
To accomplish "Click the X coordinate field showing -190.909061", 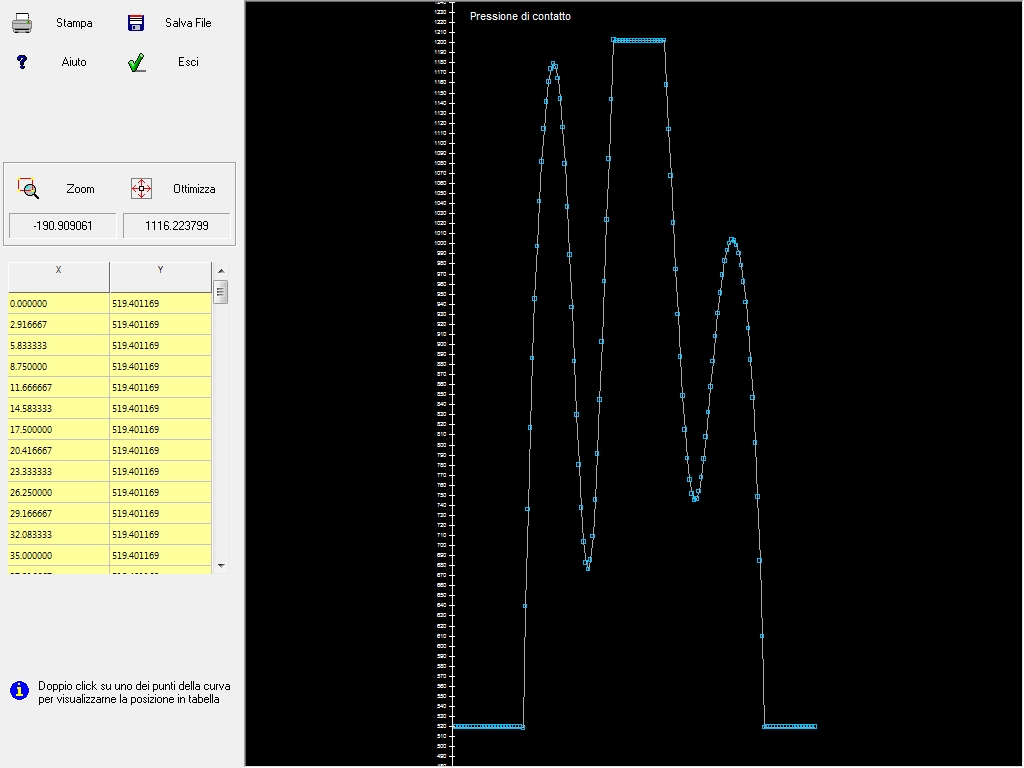I will pos(63,226).
